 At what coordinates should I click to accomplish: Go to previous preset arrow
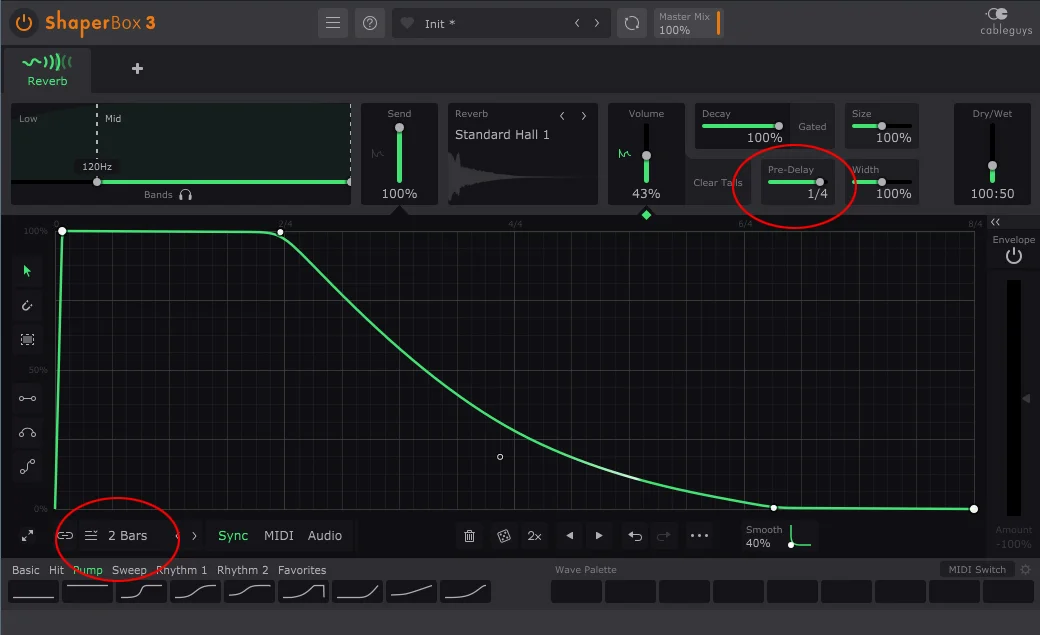click(x=577, y=23)
